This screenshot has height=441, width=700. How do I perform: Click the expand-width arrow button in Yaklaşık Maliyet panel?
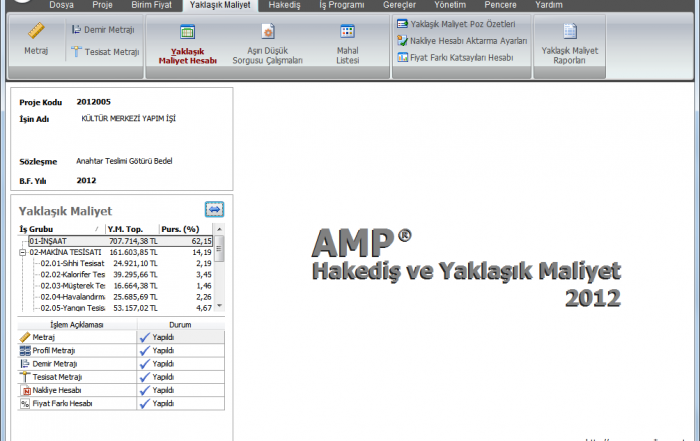tap(214, 209)
